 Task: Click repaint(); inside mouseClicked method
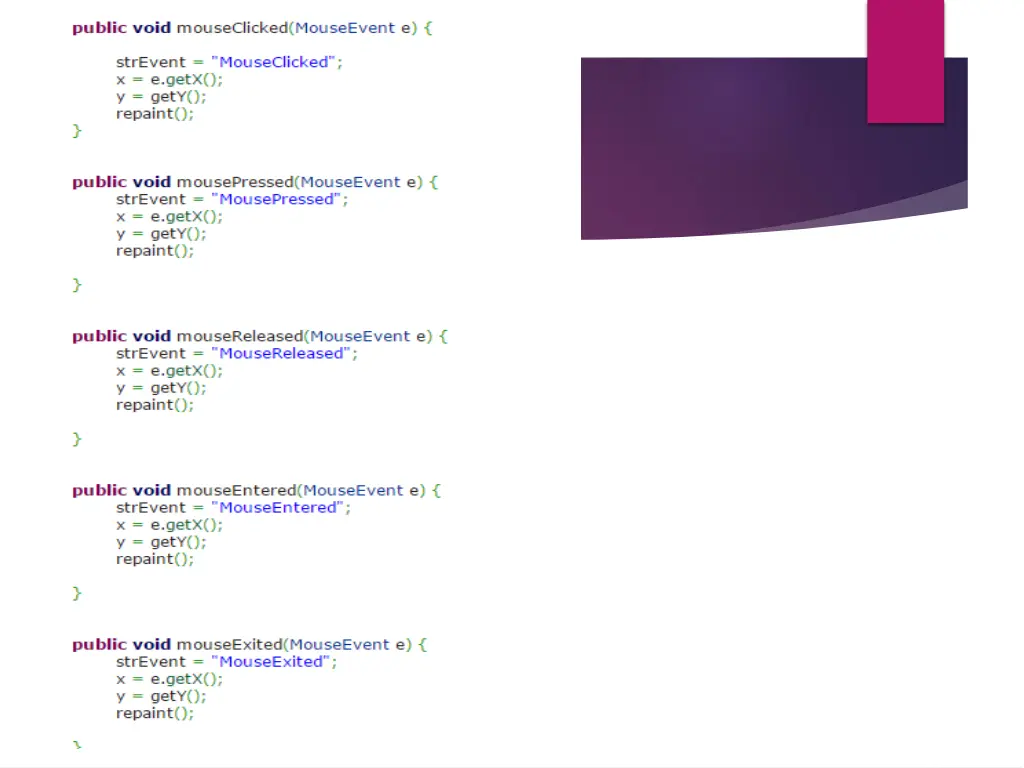click(155, 114)
